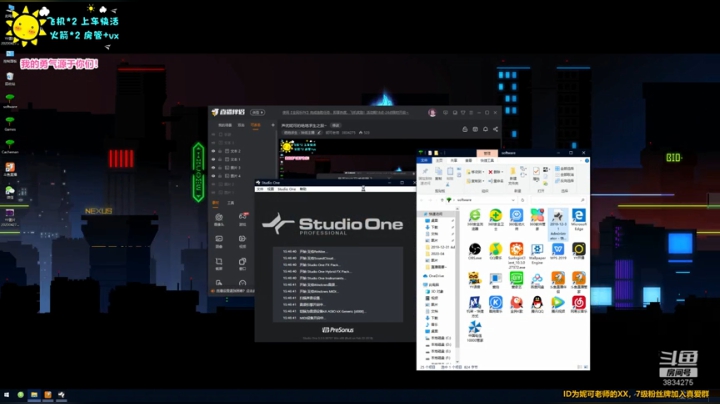720x404 pixels.
Task: Select the Kugou blue K icon
Action: click(495, 303)
